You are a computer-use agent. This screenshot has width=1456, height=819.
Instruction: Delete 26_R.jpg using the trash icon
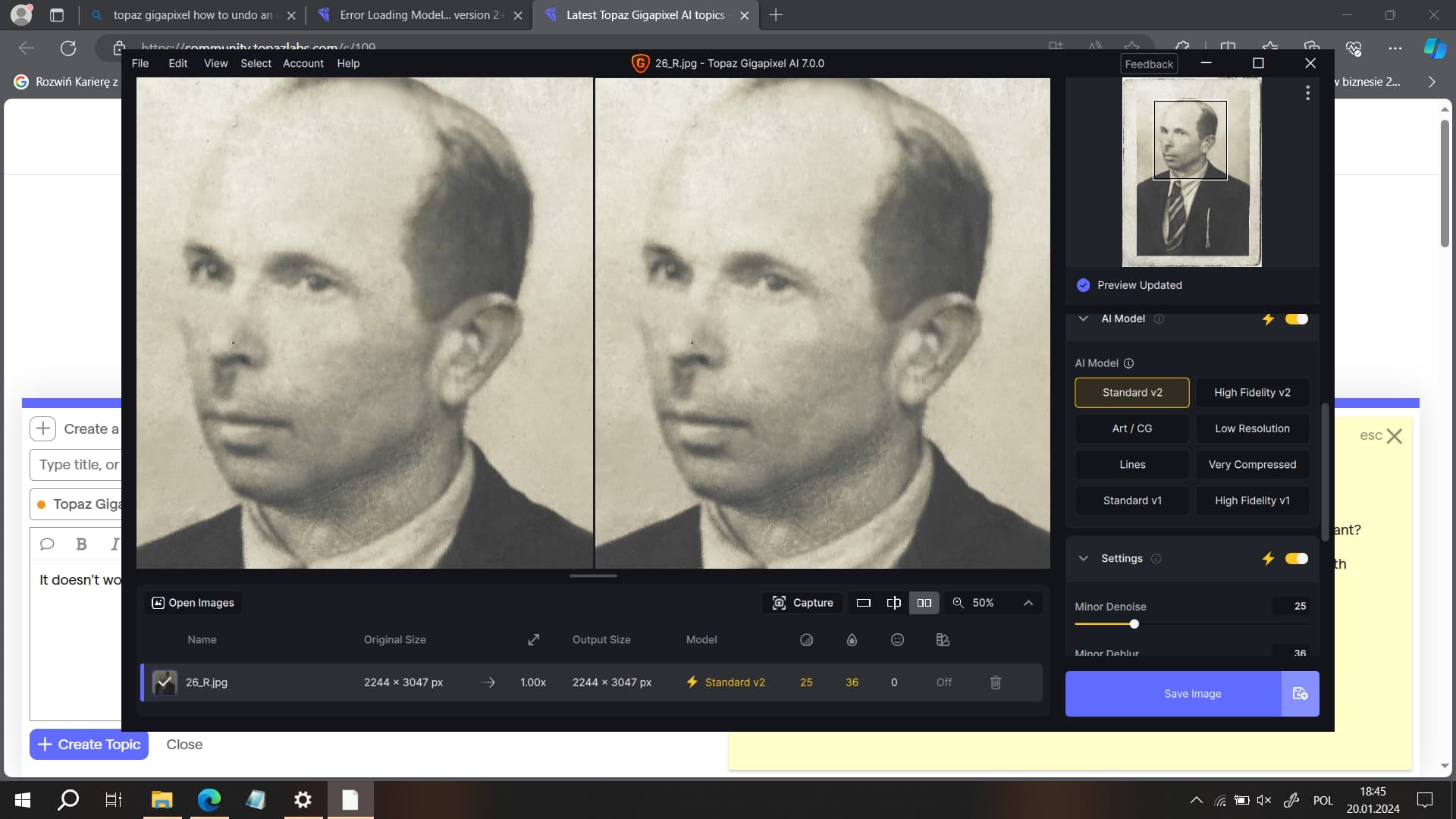click(x=996, y=682)
